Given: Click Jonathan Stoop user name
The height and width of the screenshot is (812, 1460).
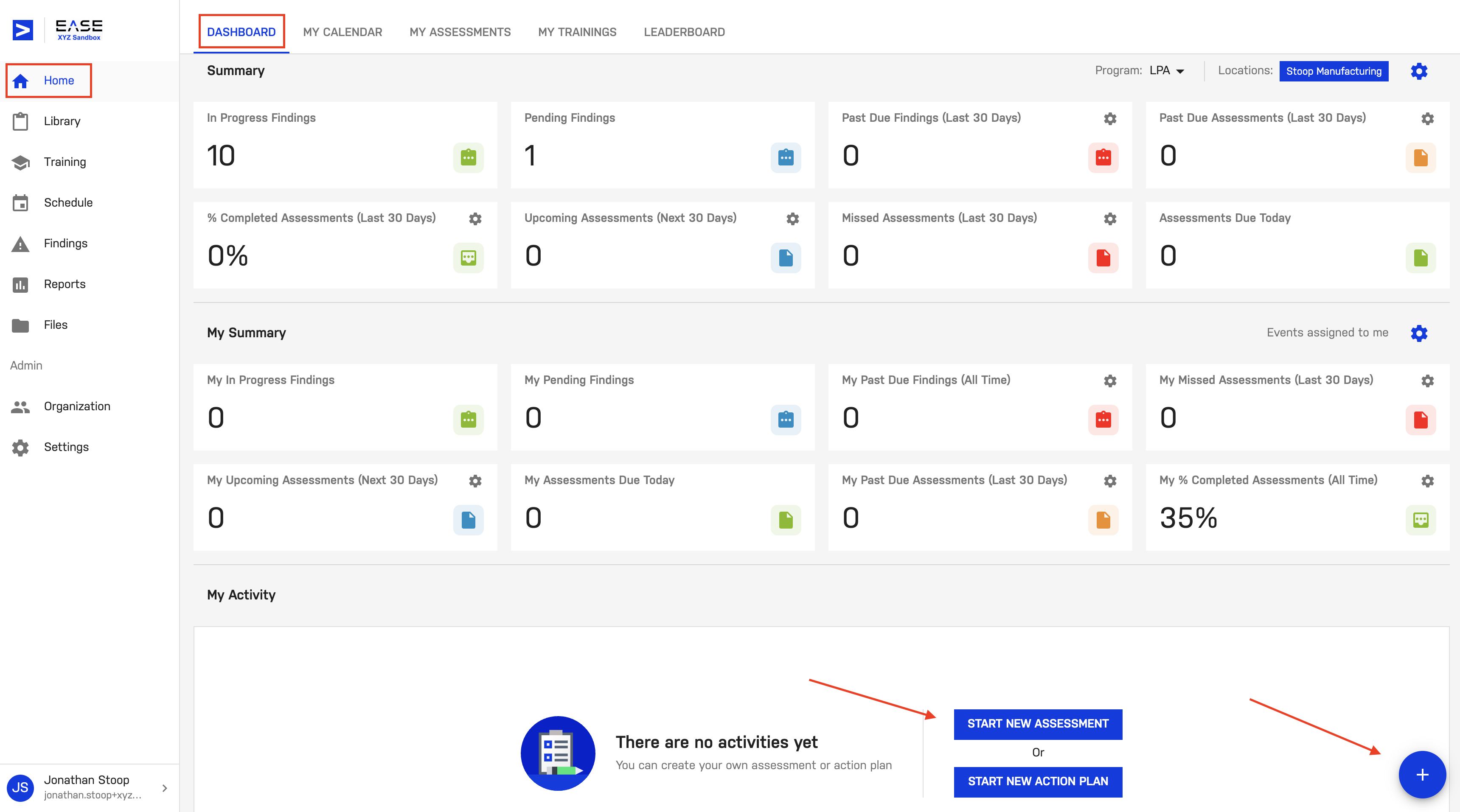Looking at the screenshot, I should point(87,780).
